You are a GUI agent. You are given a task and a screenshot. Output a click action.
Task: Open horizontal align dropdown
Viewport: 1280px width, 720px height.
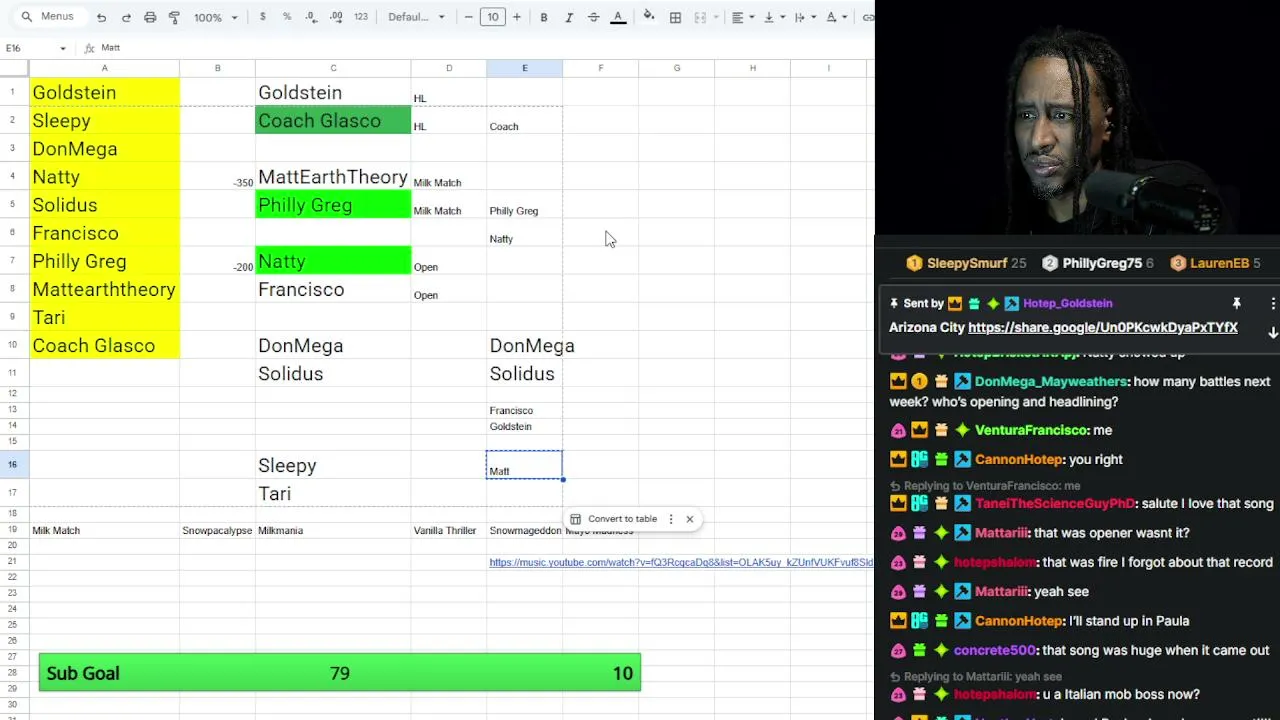(x=741, y=17)
